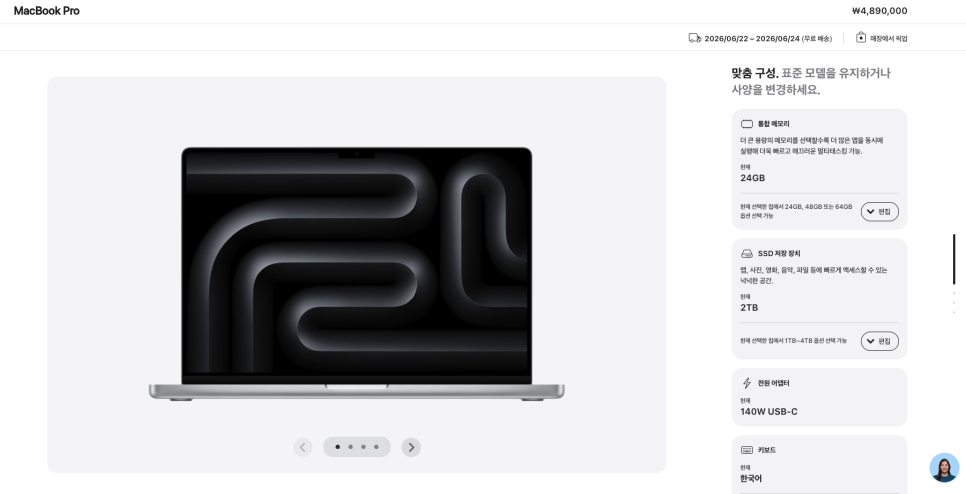The image size is (966, 494).
Task: Click the 140W USB-C adapter value
Action: (769, 411)
